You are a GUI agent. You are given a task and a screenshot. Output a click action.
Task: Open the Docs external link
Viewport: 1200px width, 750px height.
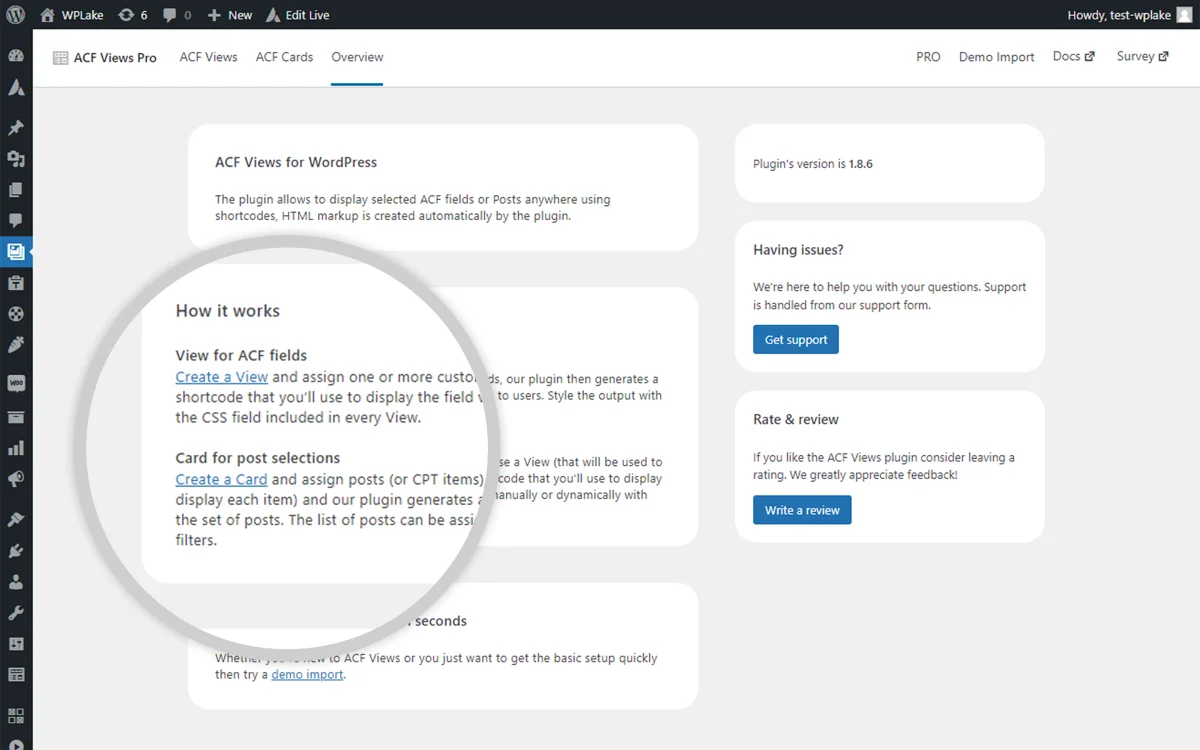pyautogui.click(x=1073, y=57)
